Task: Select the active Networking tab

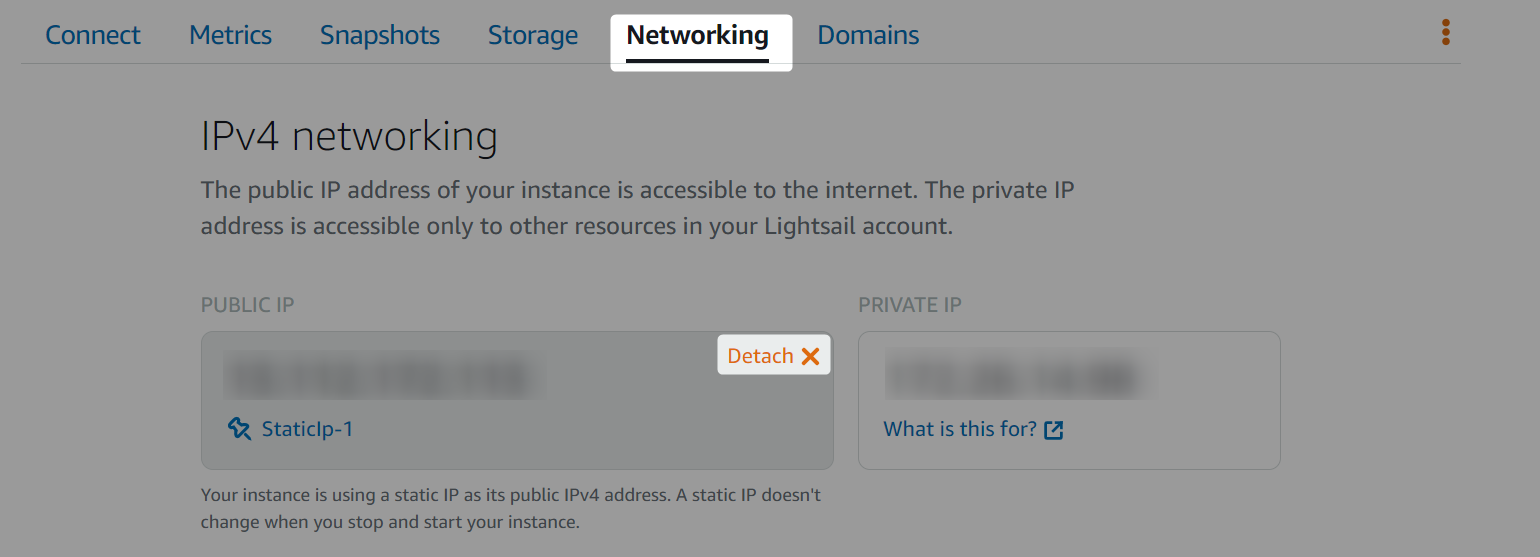Action: point(698,38)
